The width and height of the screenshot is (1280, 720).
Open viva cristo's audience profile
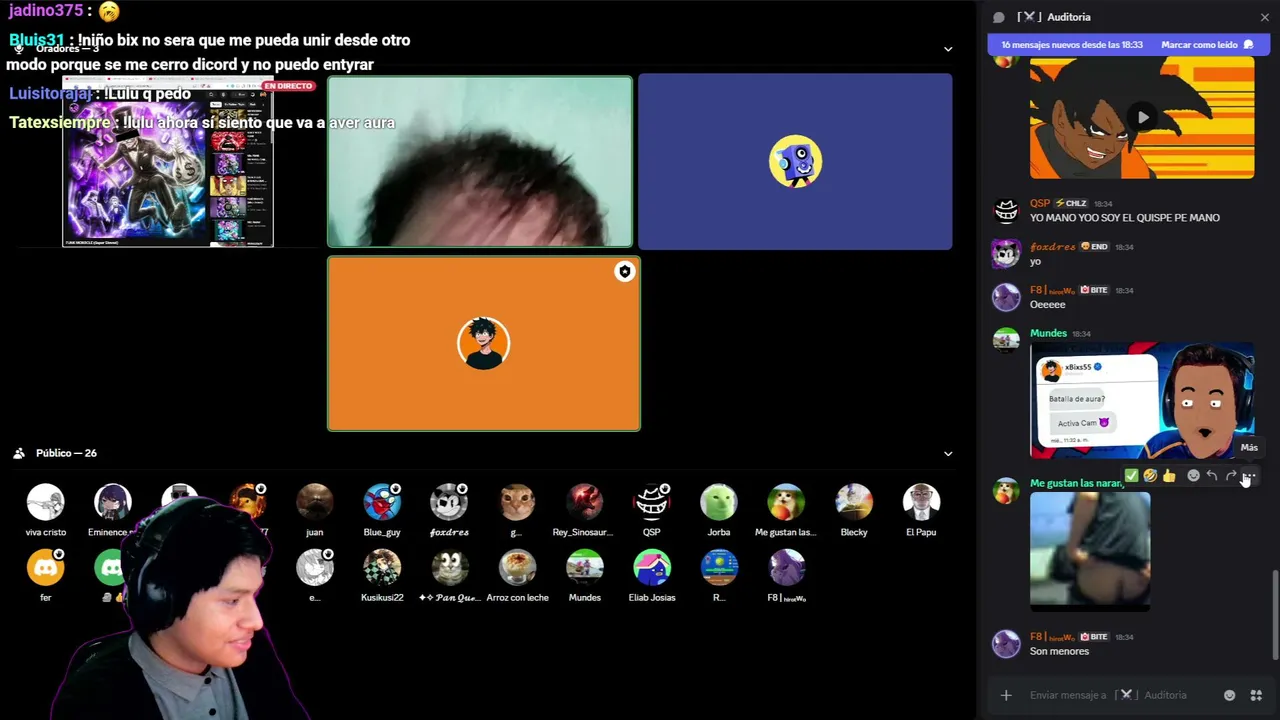click(45, 502)
